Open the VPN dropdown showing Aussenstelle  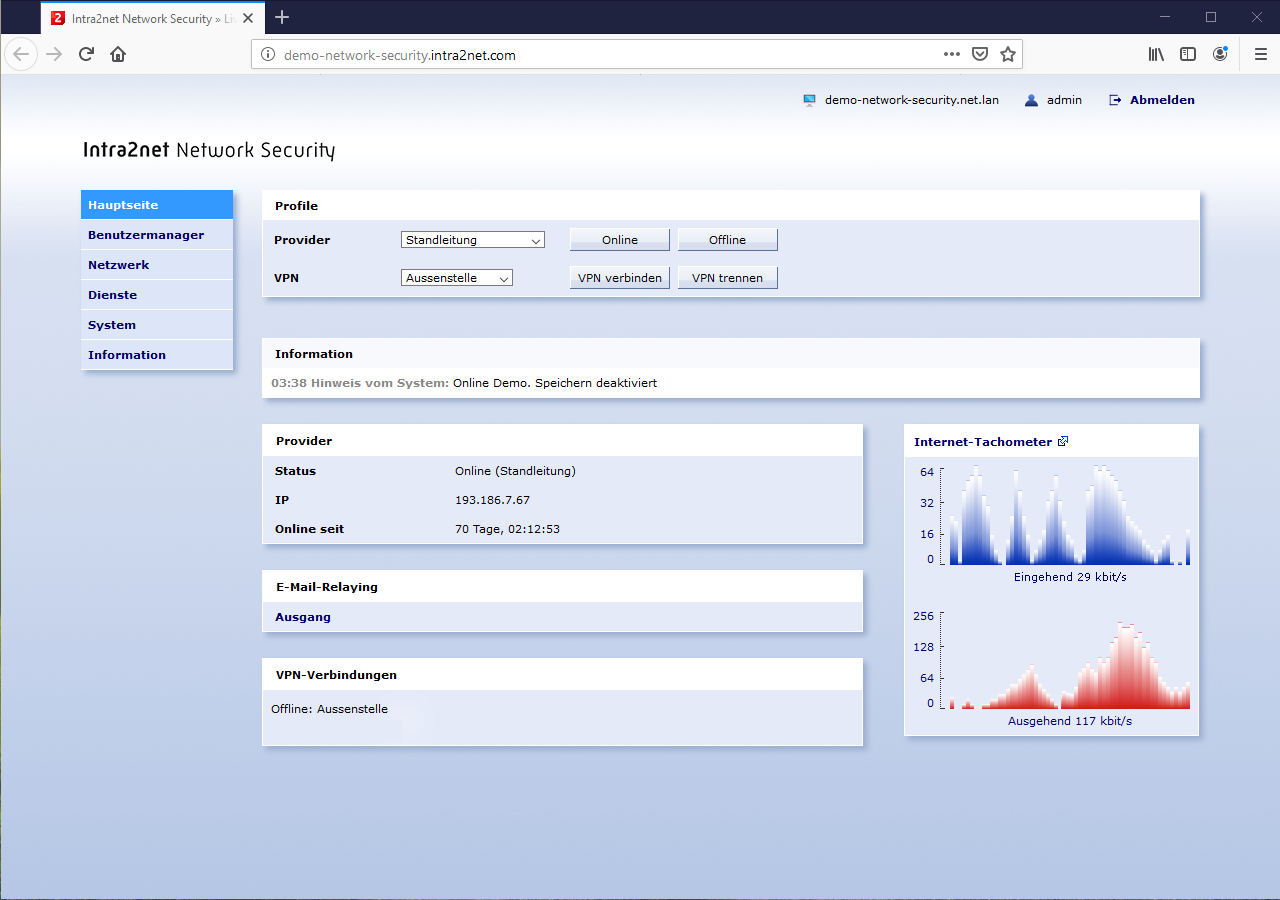[x=457, y=278]
